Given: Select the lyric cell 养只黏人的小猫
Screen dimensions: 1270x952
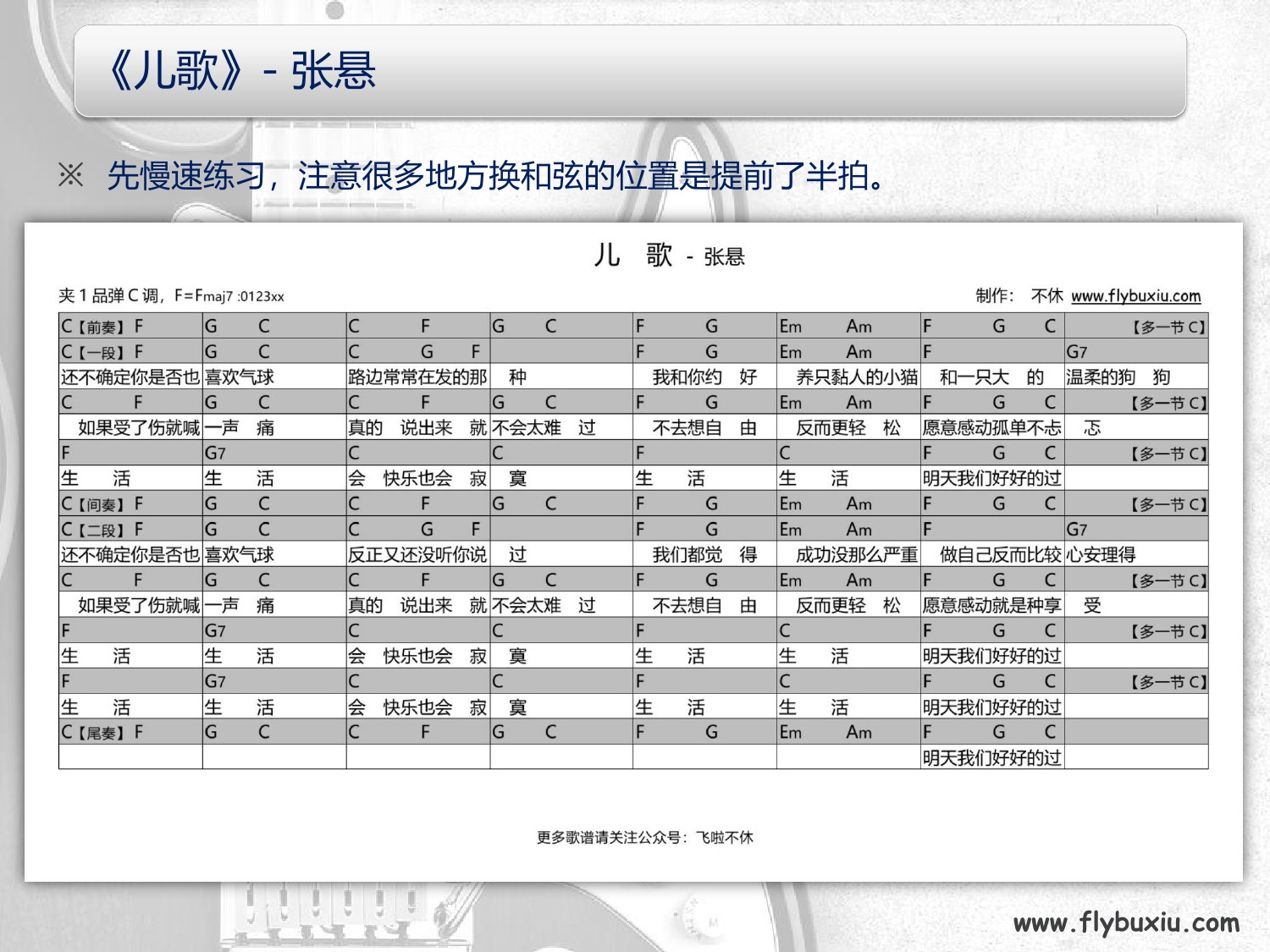Looking at the screenshot, I should (848, 377).
